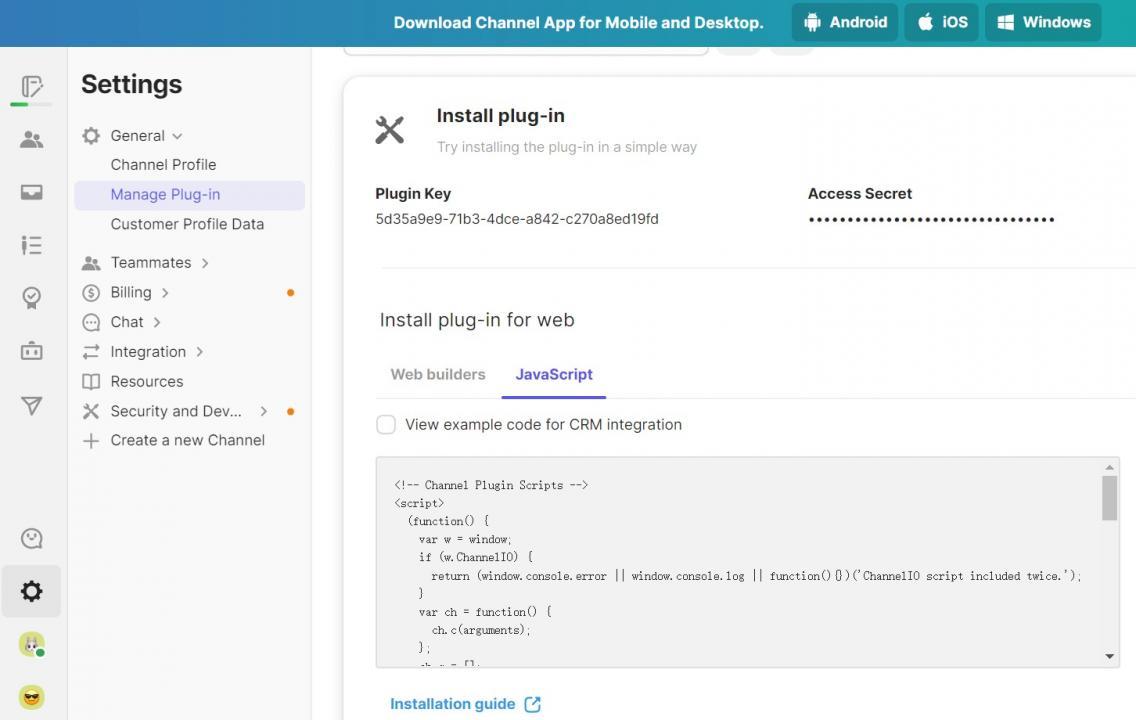Screen dimensions: 1136x720
Task: Switch to the Web builders tab
Action: pyautogui.click(x=438, y=374)
